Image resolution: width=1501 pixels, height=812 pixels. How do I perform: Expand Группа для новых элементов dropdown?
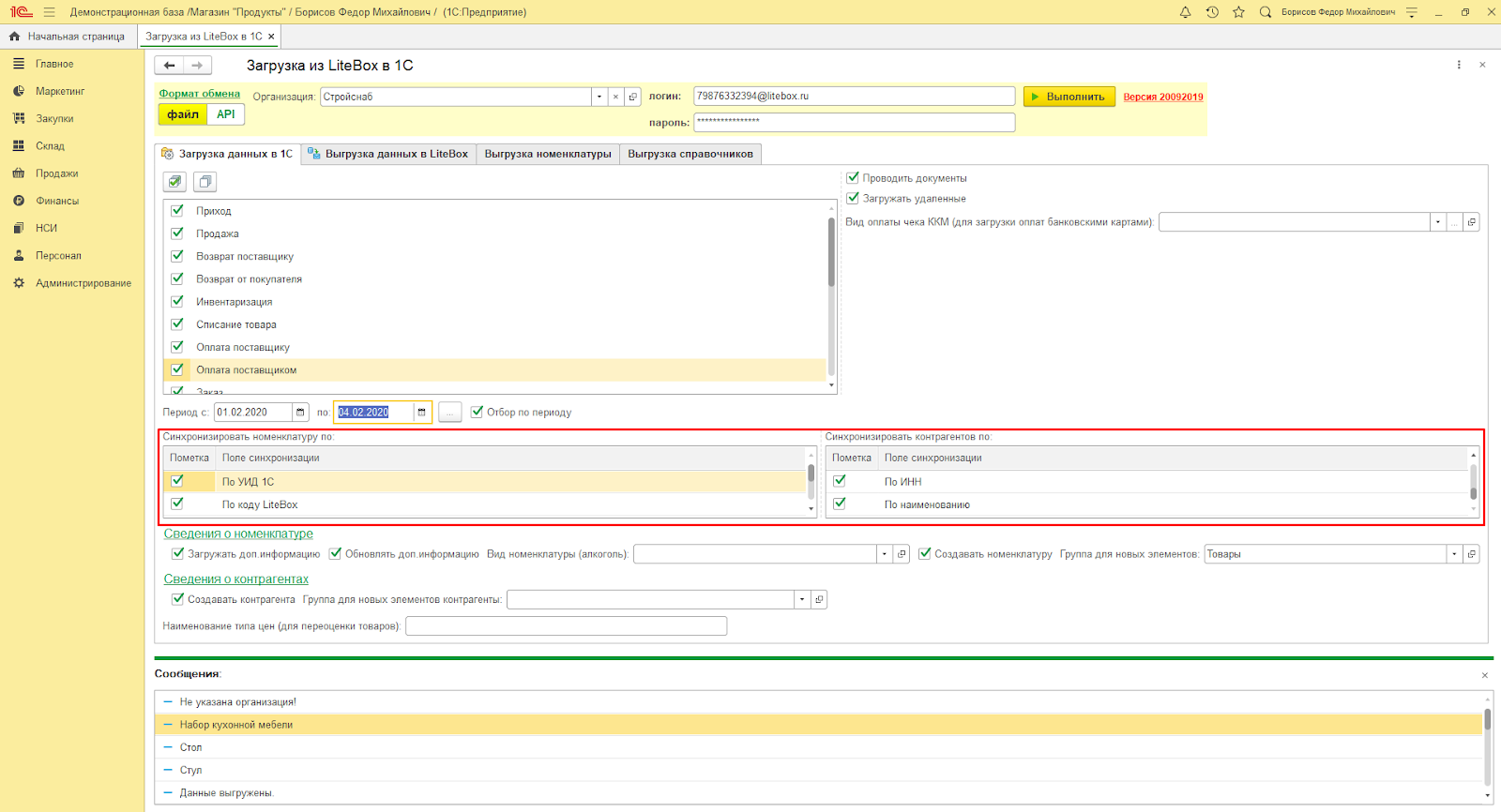coord(1455,554)
